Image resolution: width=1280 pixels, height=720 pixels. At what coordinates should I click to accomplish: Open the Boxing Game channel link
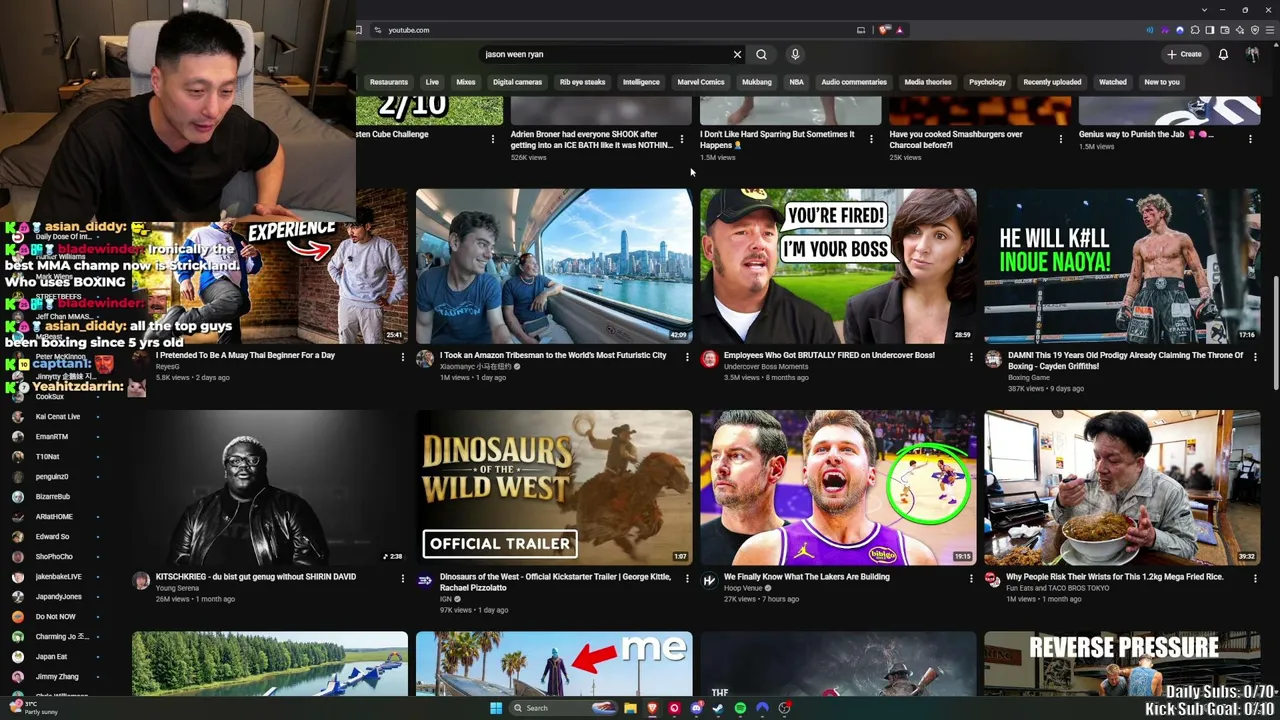pyautogui.click(x=1028, y=378)
